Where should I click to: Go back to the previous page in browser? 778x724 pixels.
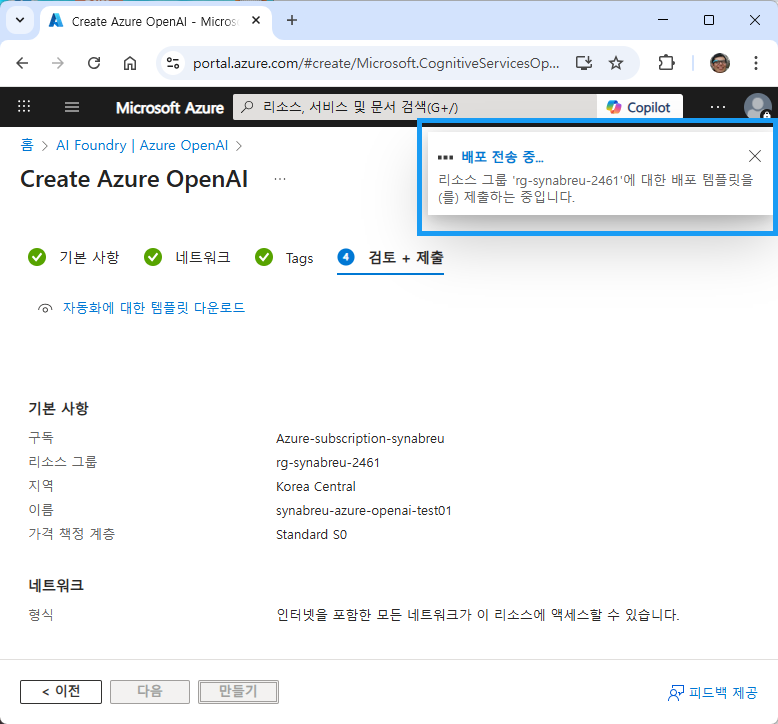tap(22, 63)
